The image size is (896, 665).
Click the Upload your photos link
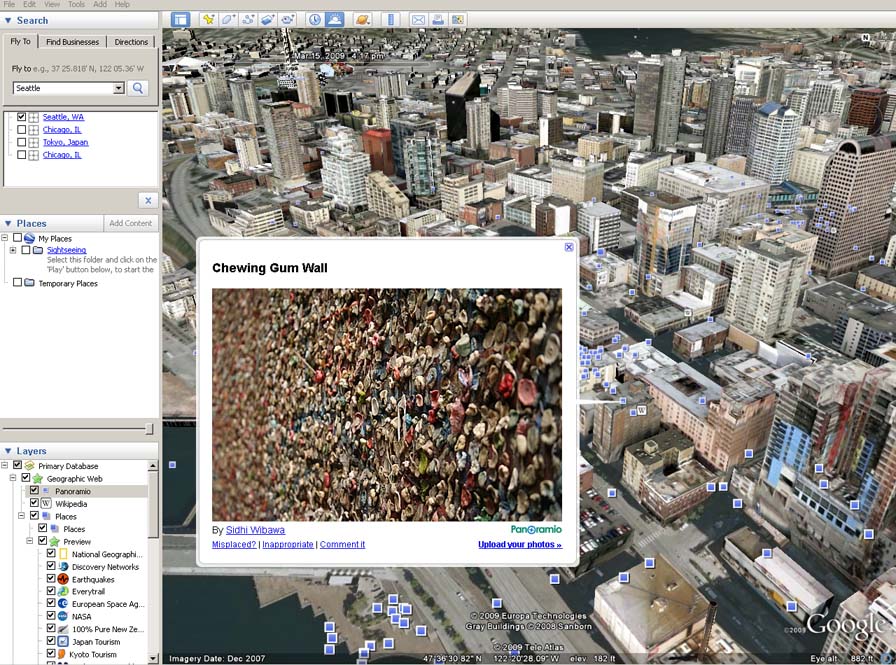[520, 544]
